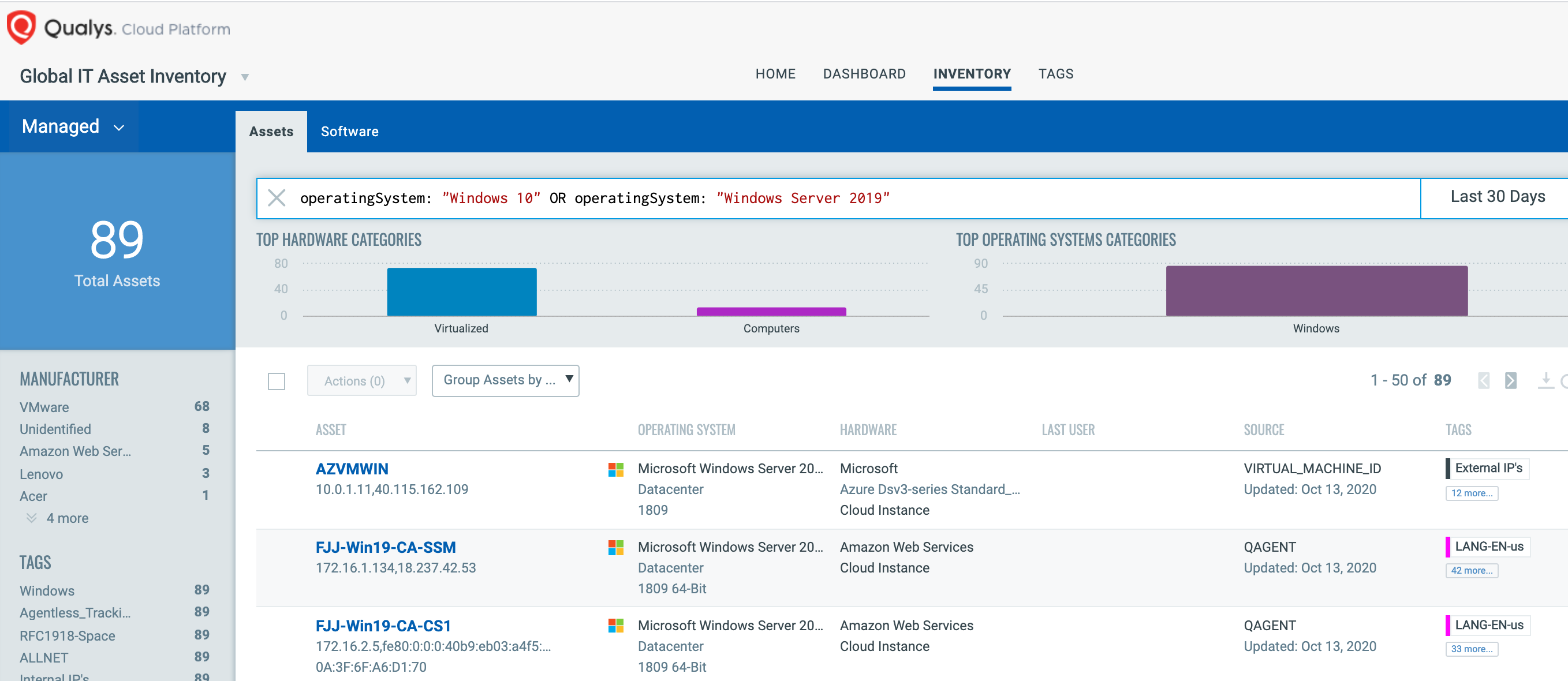This screenshot has height=681, width=1568.
Task: Click the ASSET column header
Action: point(331,431)
